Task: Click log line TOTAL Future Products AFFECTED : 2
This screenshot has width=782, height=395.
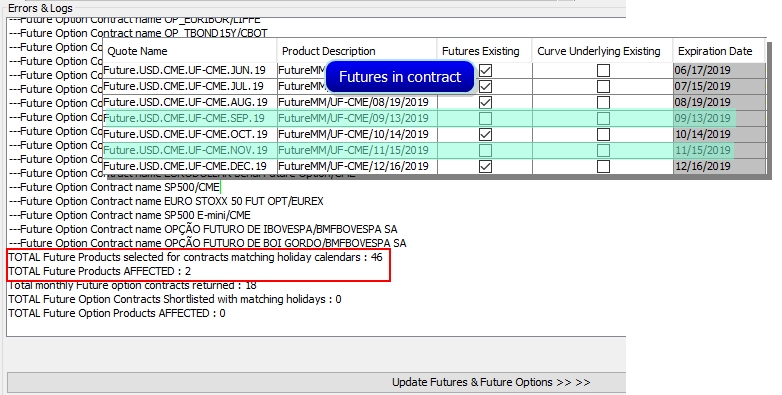Action: [100, 271]
